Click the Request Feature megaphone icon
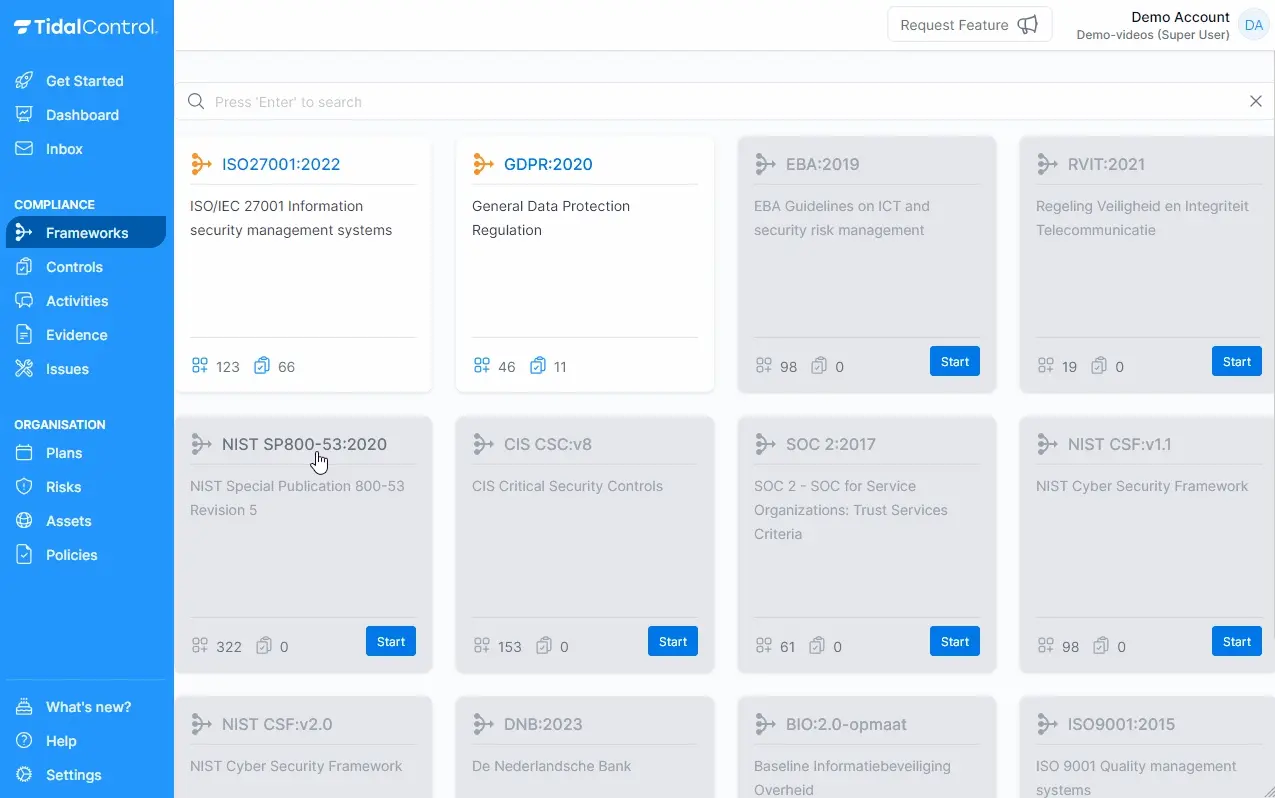Screen dimensions: 1275x798 1027,25
